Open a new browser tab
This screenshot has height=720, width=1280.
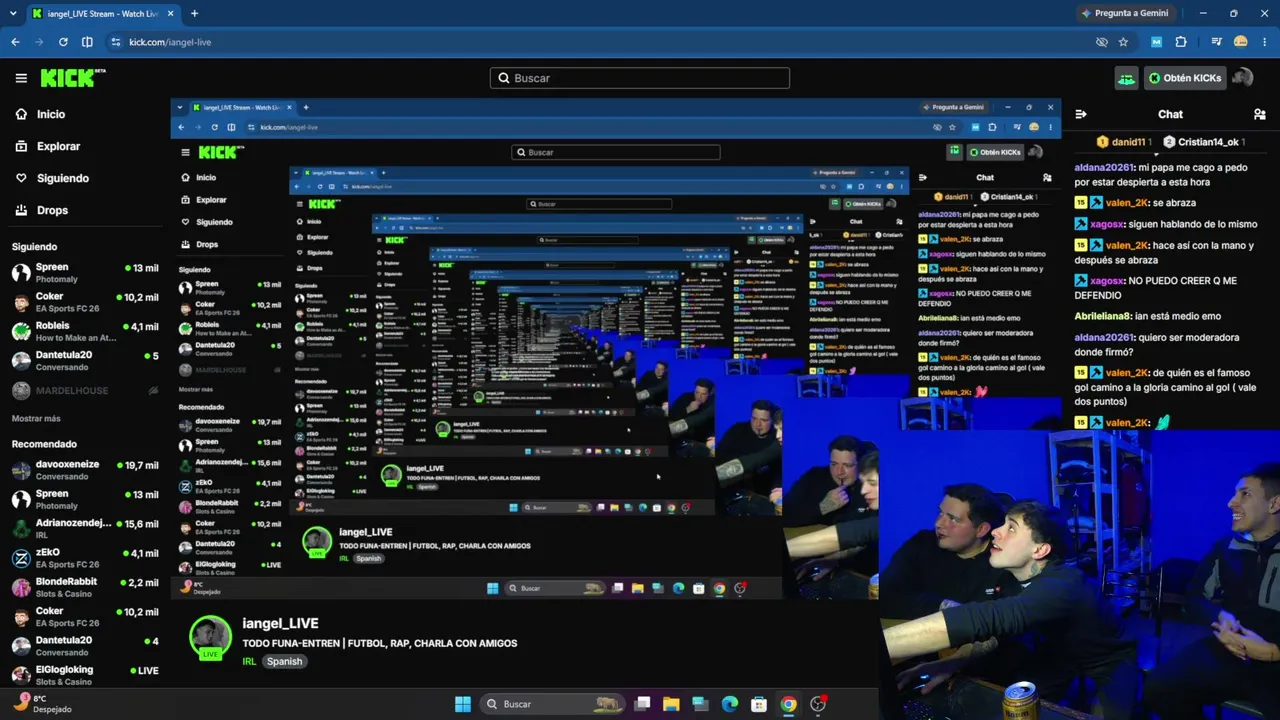(x=194, y=13)
